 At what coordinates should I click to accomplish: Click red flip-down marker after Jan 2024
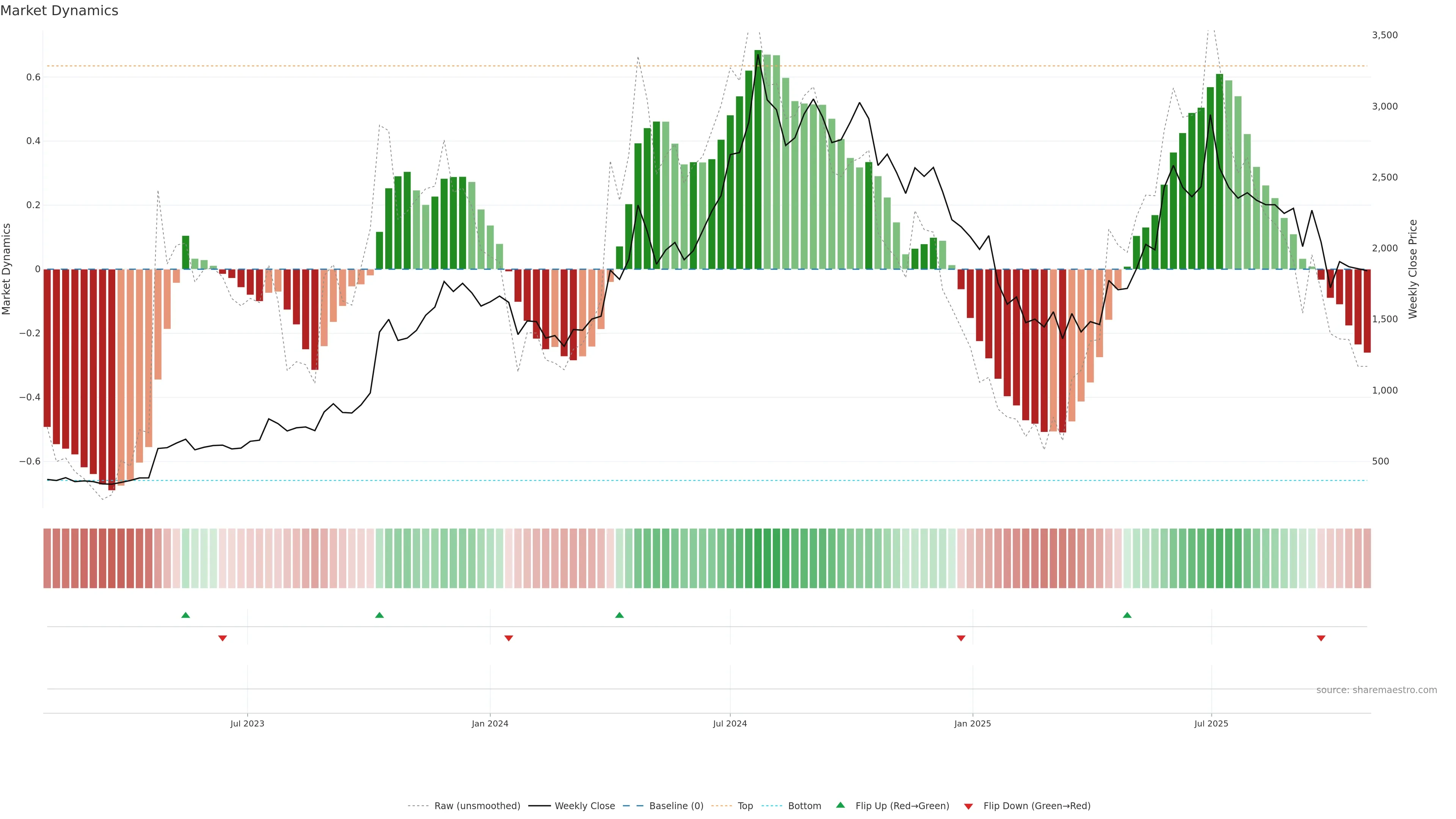(509, 638)
